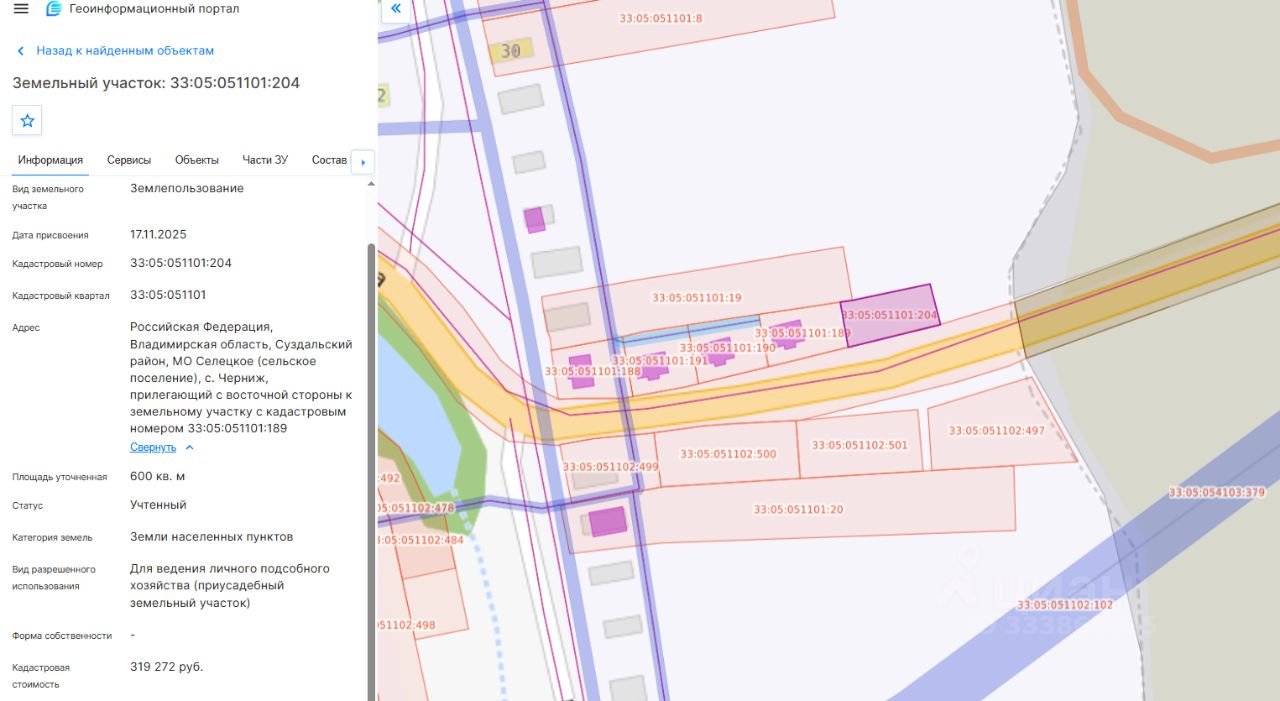The height and width of the screenshot is (701, 1280).
Task: Add parcel to favorites with star icon
Action: tap(27, 120)
